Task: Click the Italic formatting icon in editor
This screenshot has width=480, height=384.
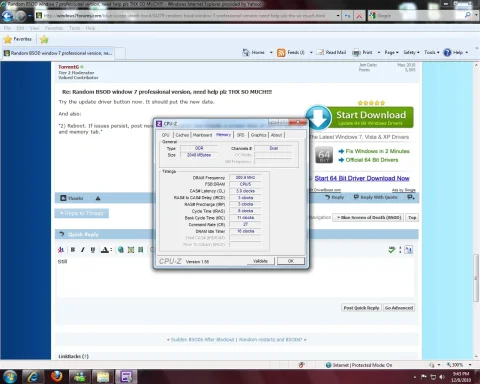Action: click(83, 250)
